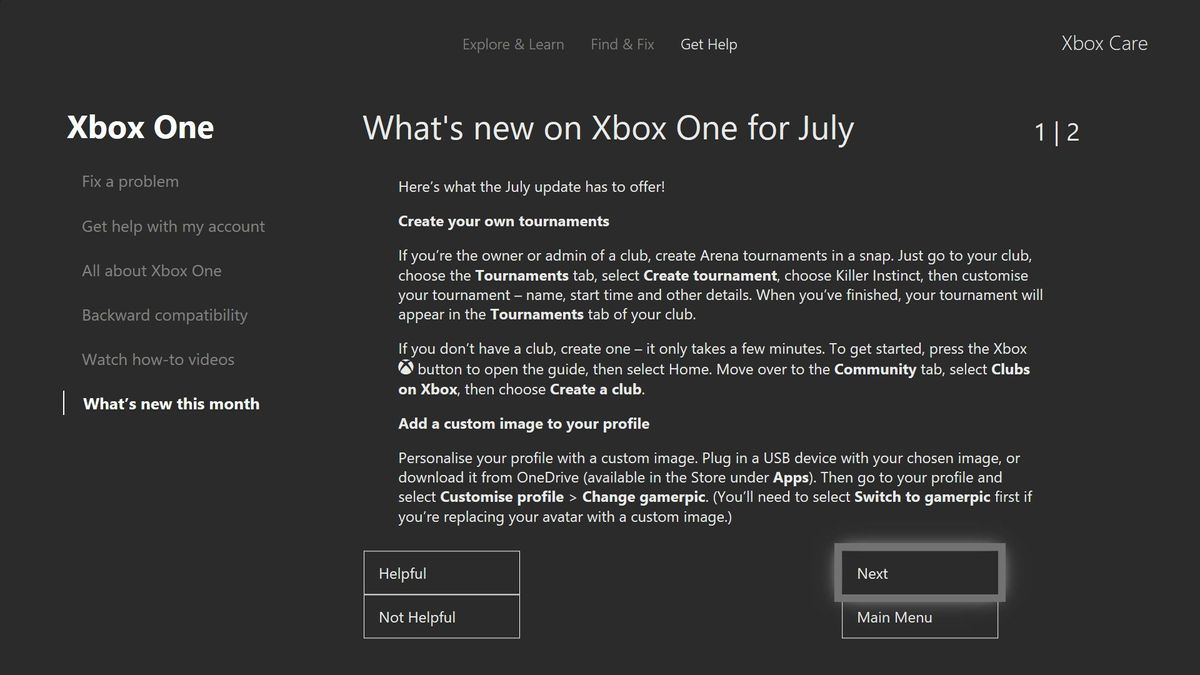Open the Explore & Learn section

[x=513, y=44]
